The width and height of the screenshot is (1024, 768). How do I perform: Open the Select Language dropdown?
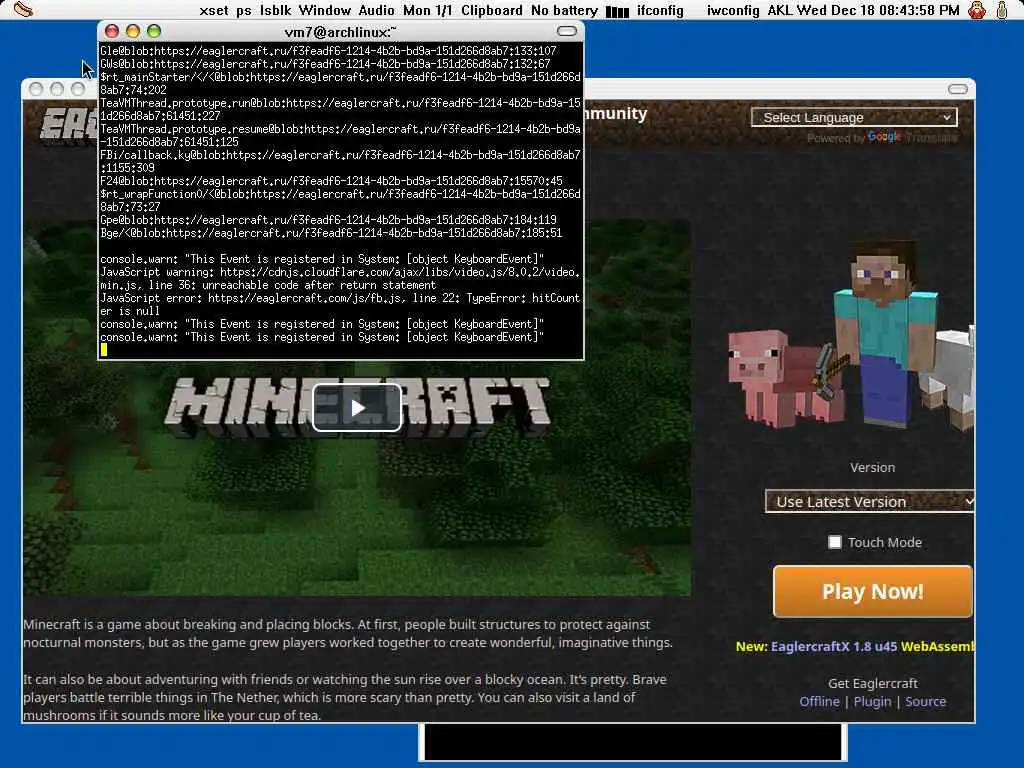854,118
